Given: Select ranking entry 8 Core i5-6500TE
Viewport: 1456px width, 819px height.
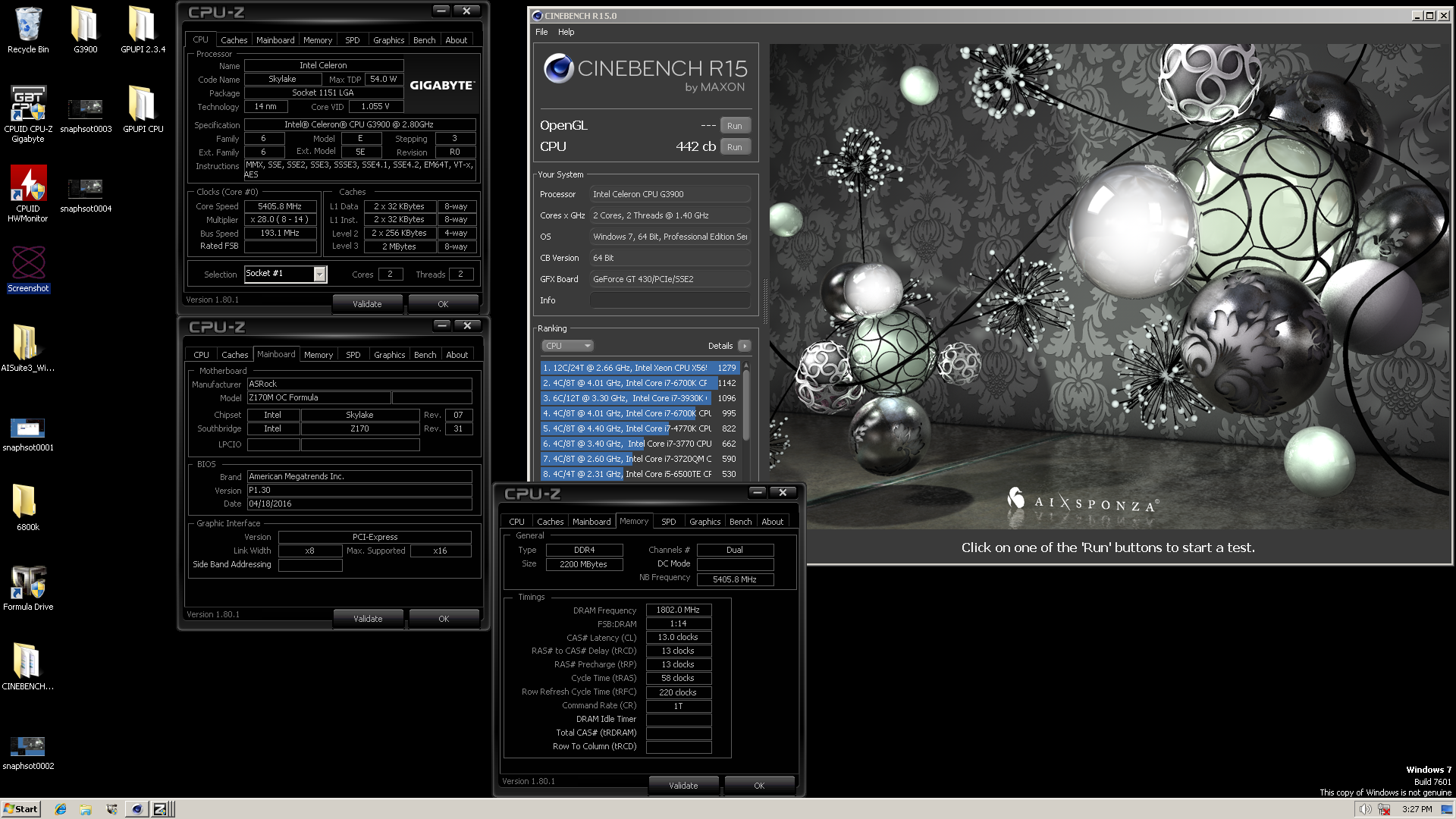Looking at the screenshot, I should pos(639,474).
